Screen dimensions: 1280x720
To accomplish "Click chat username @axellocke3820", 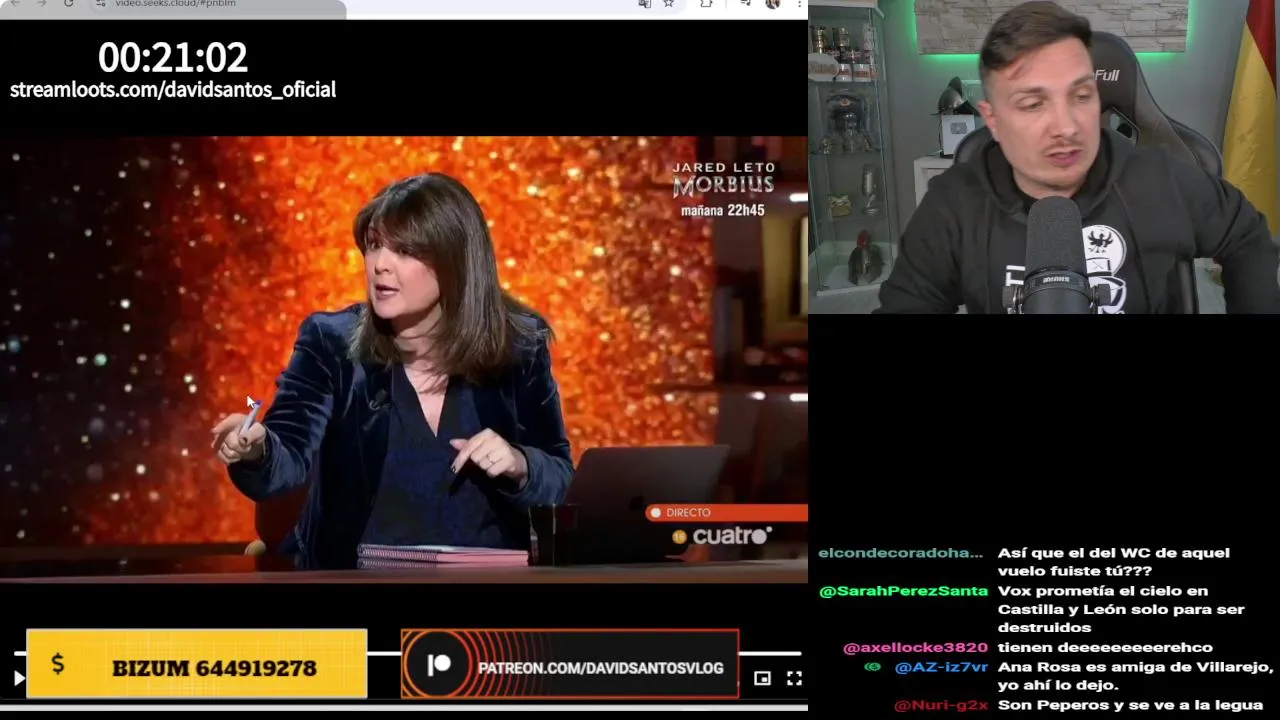I will click(915, 647).
